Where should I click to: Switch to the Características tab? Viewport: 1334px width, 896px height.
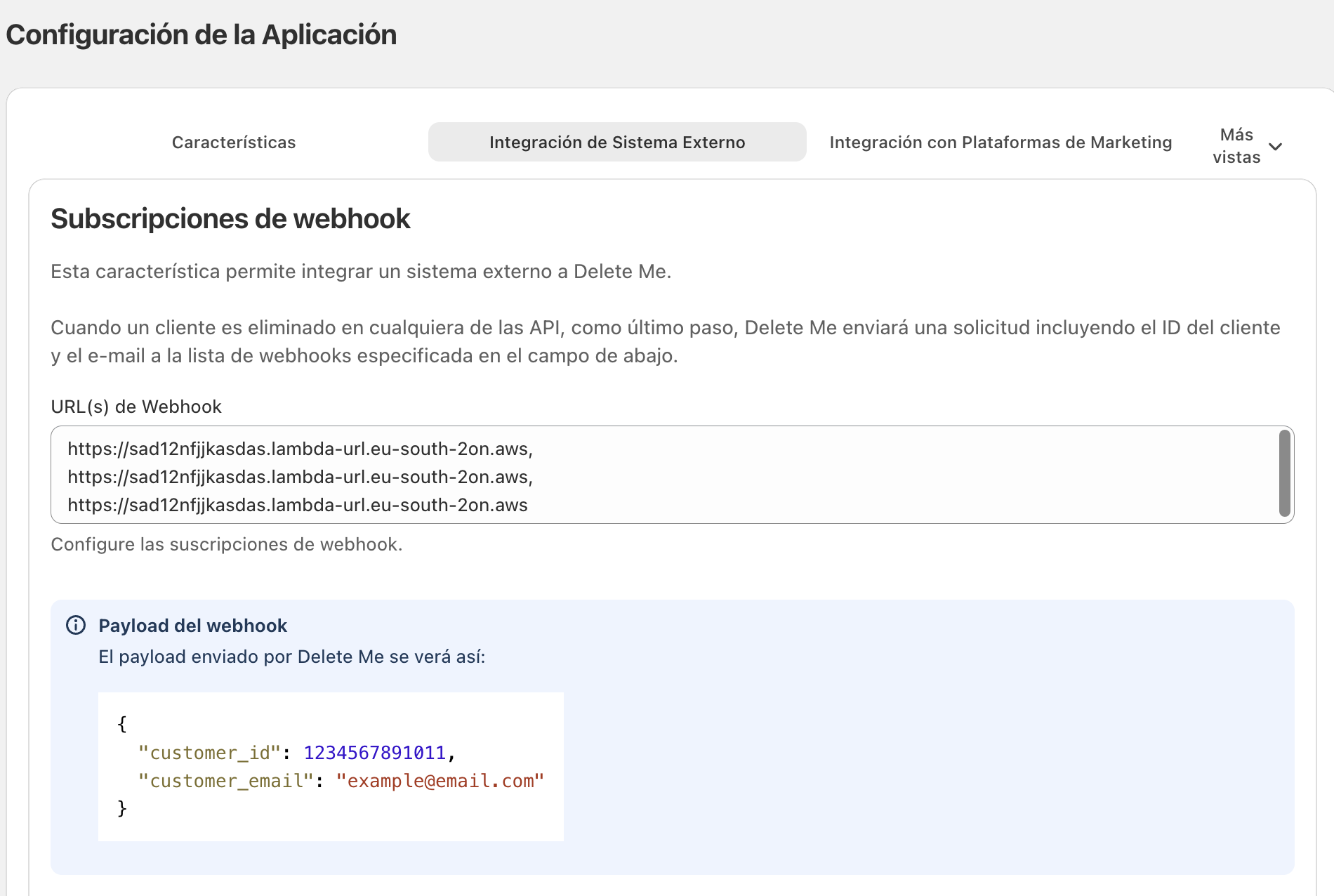[234, 143]
